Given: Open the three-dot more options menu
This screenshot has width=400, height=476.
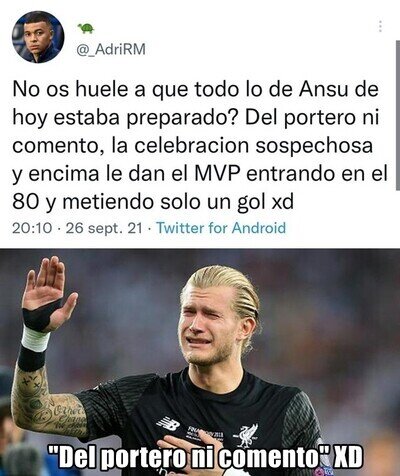Looking at the screenshot, I should click(380, 26).
